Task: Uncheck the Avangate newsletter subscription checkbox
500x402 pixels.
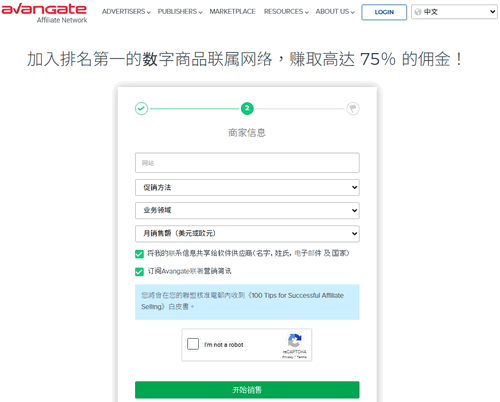Action: pos(139,272)
